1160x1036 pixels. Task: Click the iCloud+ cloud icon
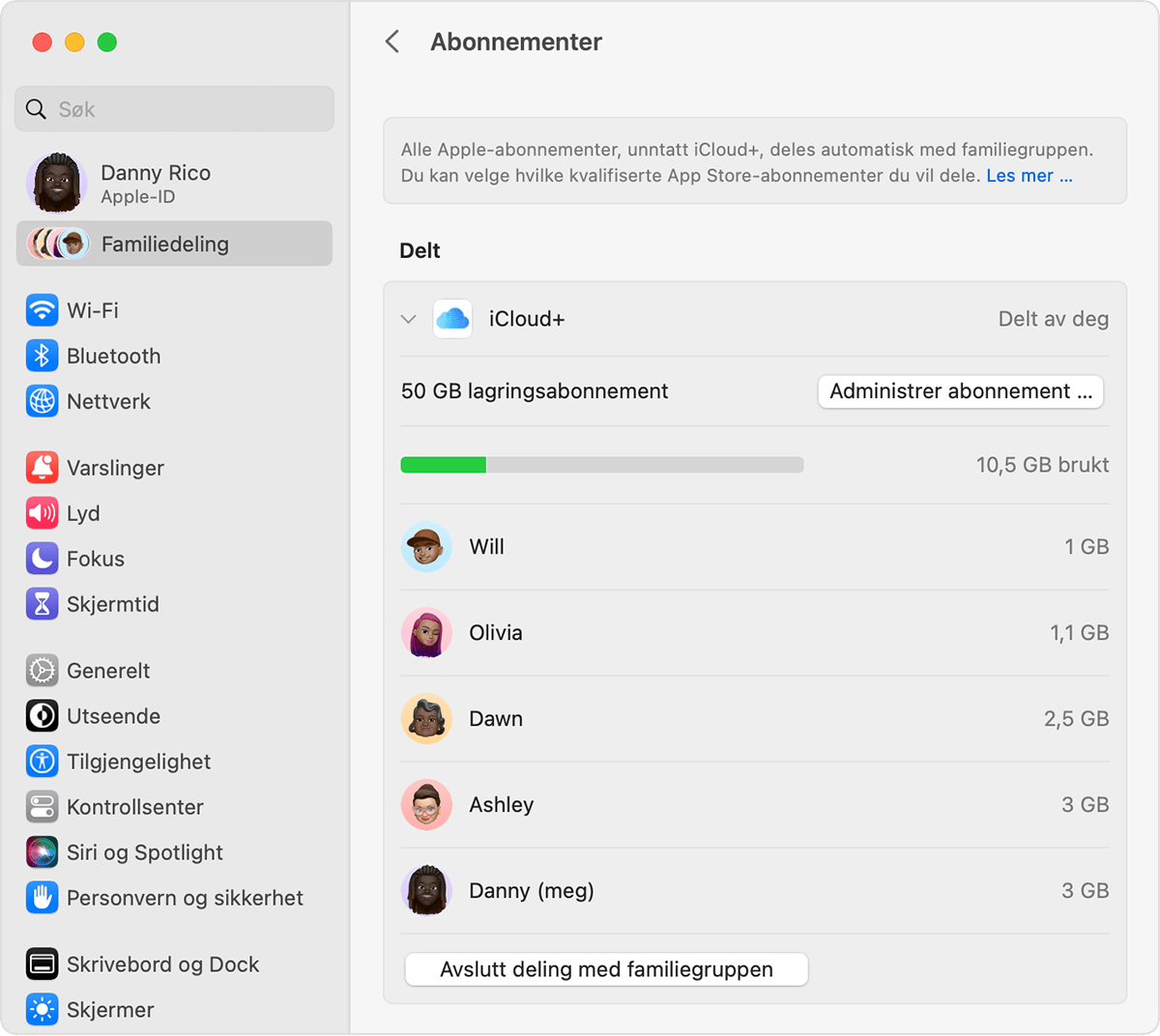tap(454, 318)
